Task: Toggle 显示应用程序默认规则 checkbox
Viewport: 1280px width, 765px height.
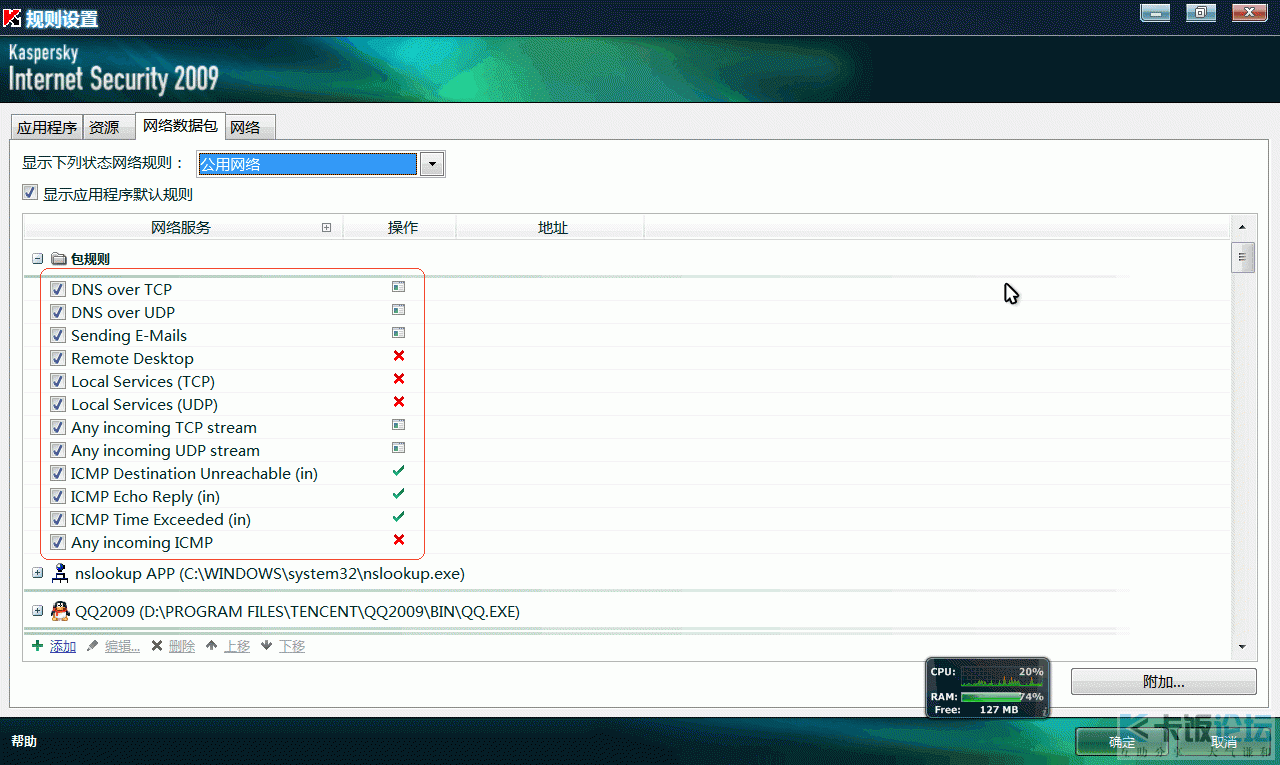Action: (30, 193)
